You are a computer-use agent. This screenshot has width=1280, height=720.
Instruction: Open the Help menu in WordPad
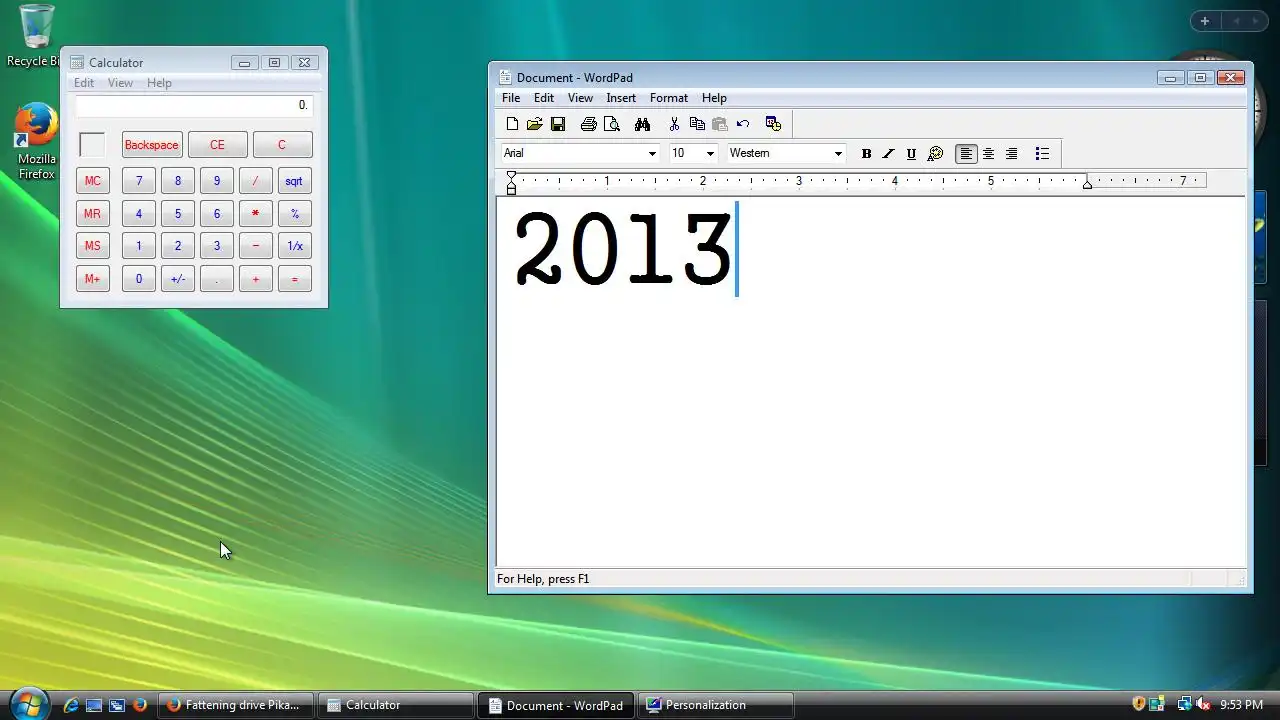pos(714,98)
